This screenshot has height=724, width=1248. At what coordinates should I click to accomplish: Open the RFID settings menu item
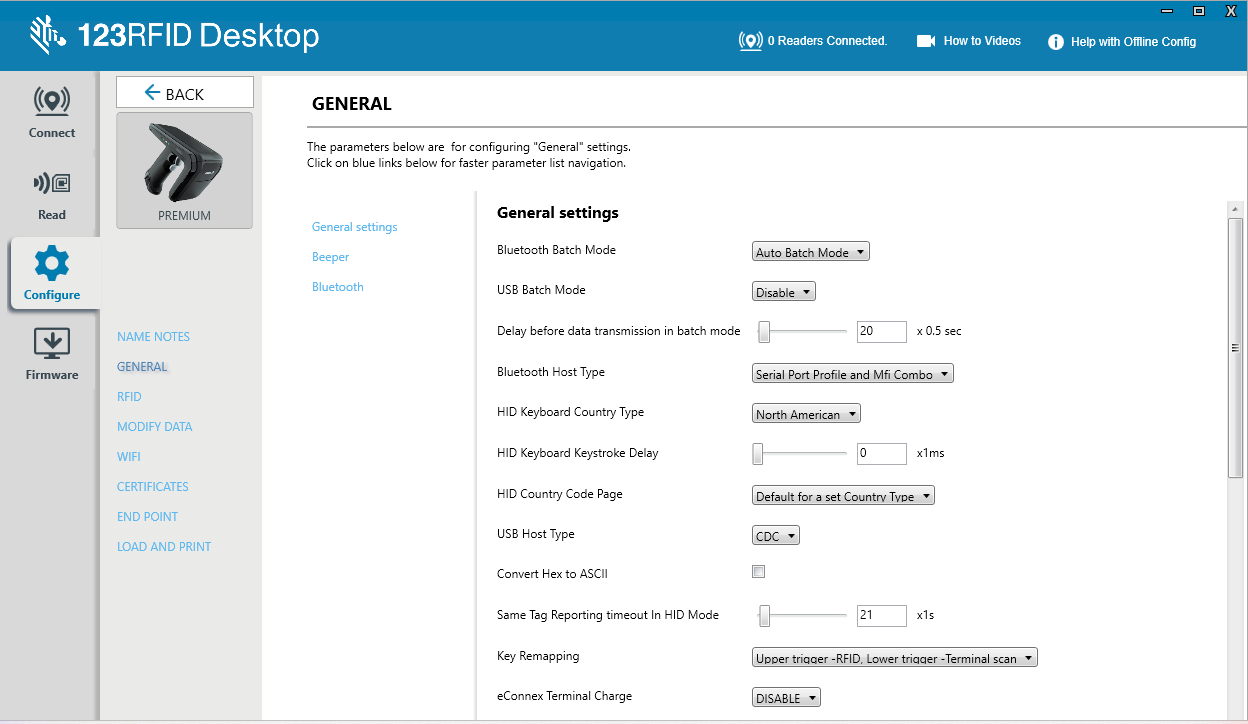129,397
